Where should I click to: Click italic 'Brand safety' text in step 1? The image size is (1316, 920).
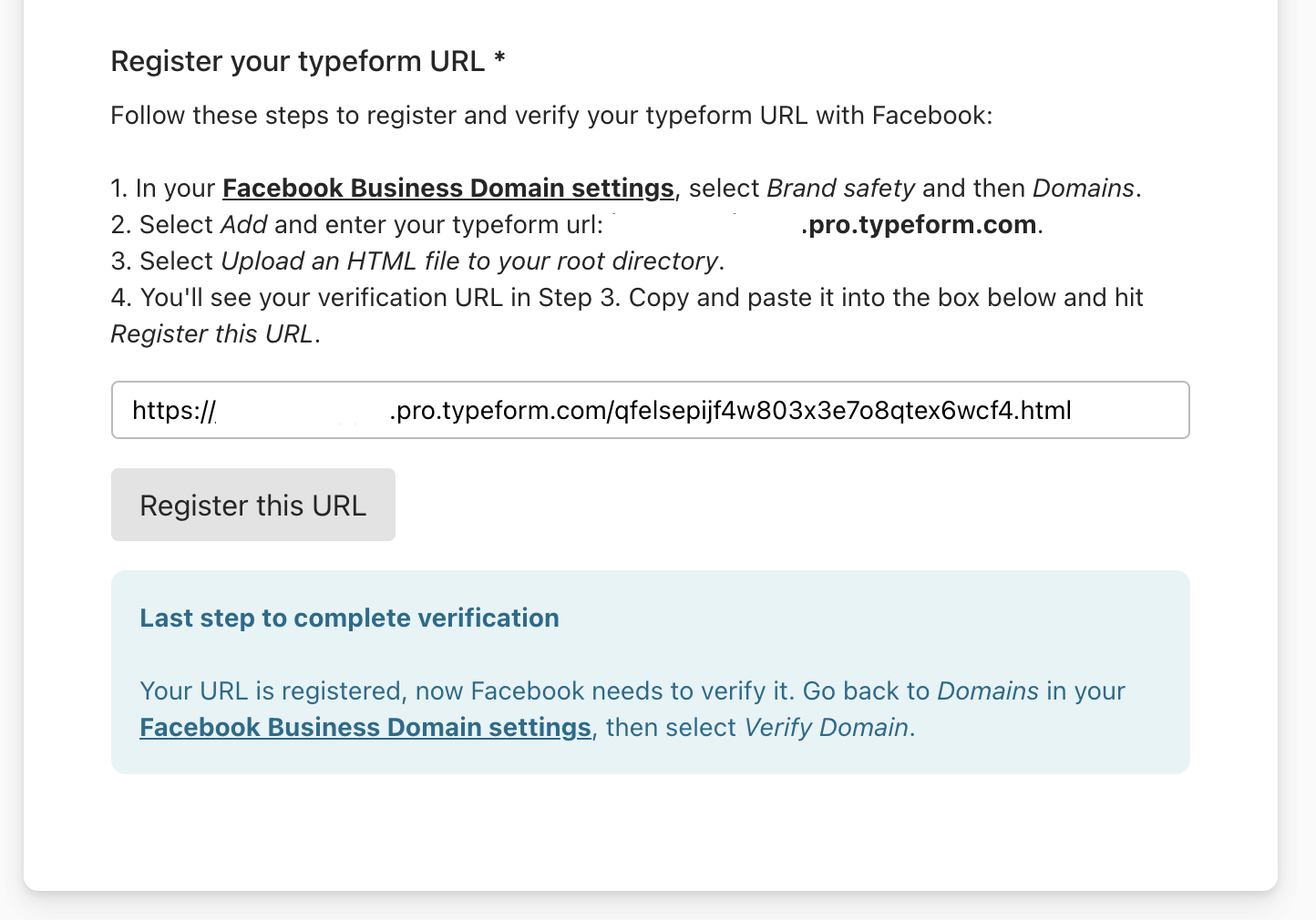click(x=840, y=189)
